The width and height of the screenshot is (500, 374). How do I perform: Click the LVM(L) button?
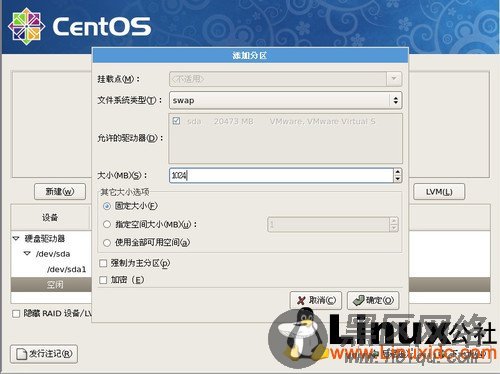tap(439, 192)
